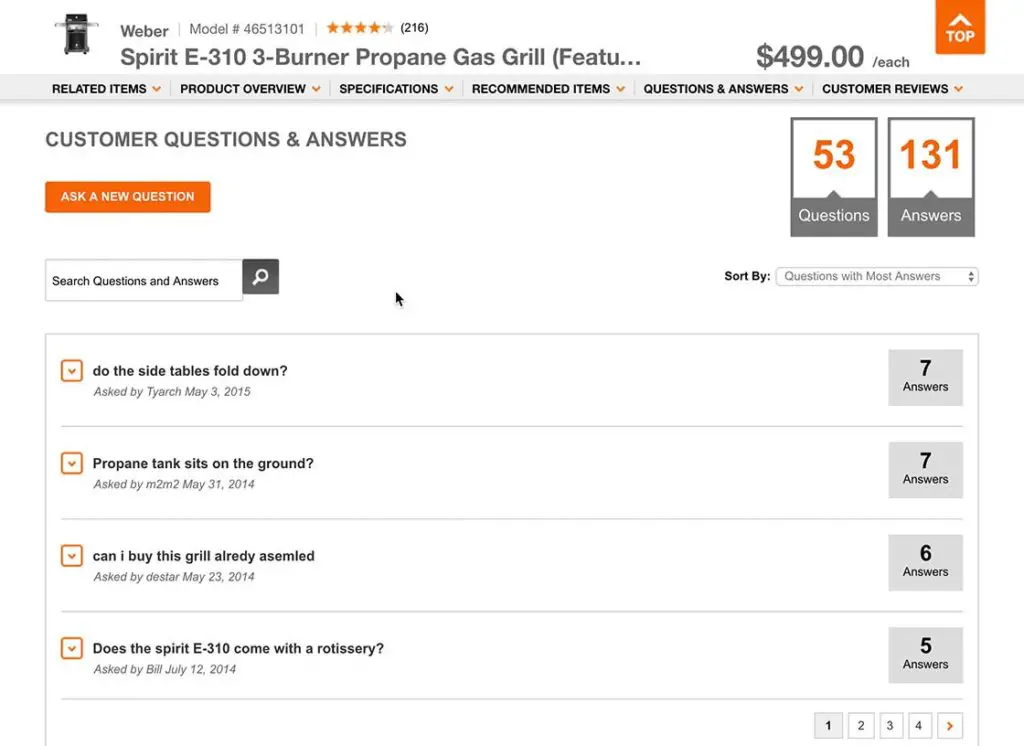
Task: Click the search magnifier icon button
Action: point(260,277)
